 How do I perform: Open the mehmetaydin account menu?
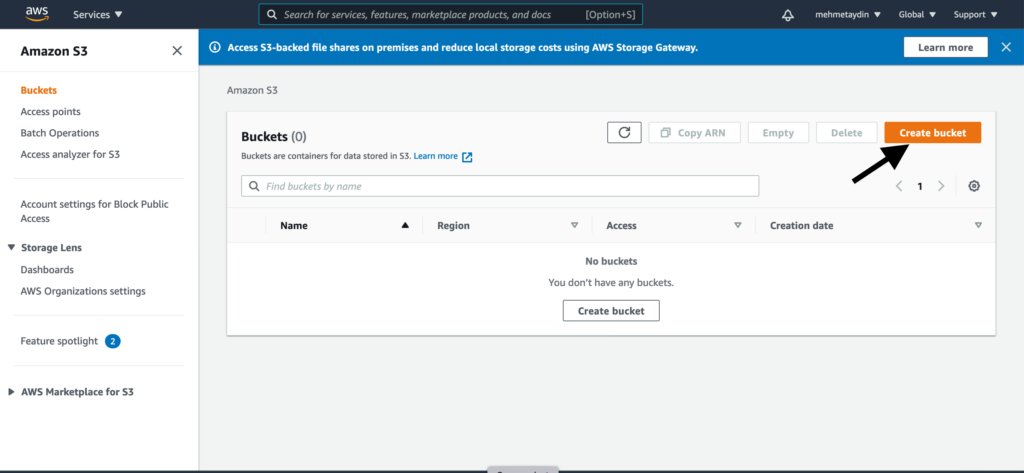[x=849, y=14]
